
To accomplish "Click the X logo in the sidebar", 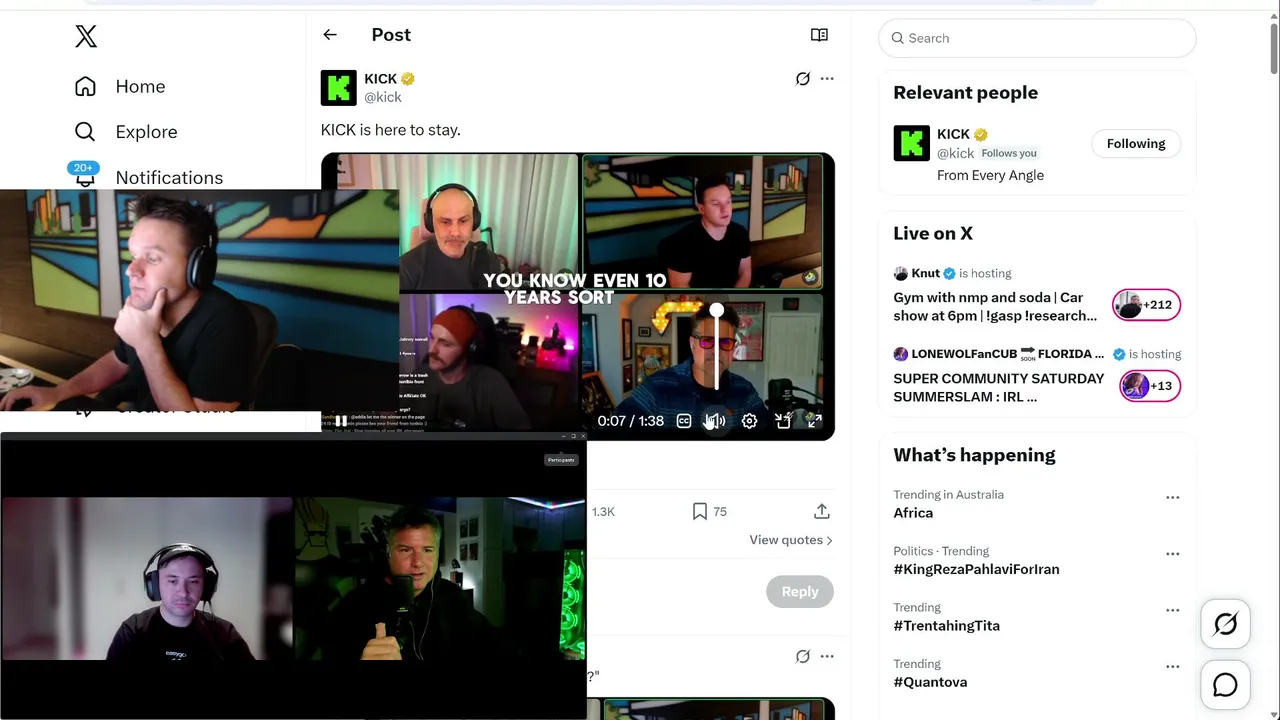I will point(86,37).
